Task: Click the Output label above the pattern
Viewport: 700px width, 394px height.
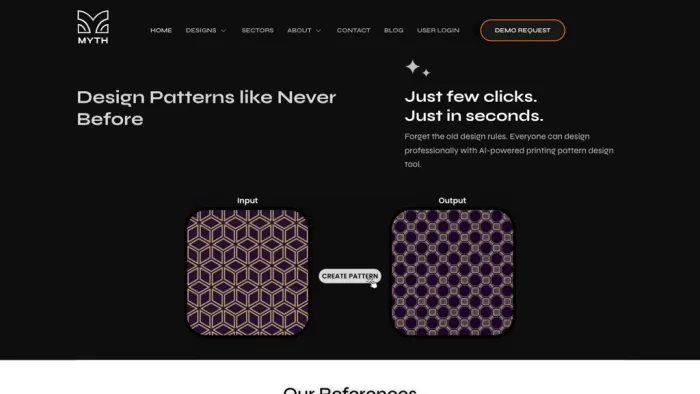Action: coord(452,201)
